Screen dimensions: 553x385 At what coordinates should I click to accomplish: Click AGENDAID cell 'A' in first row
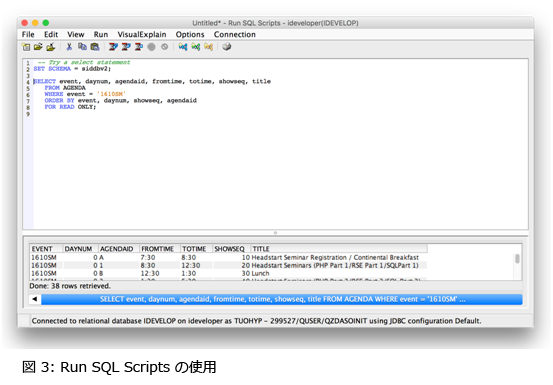(x=102, y=257)
